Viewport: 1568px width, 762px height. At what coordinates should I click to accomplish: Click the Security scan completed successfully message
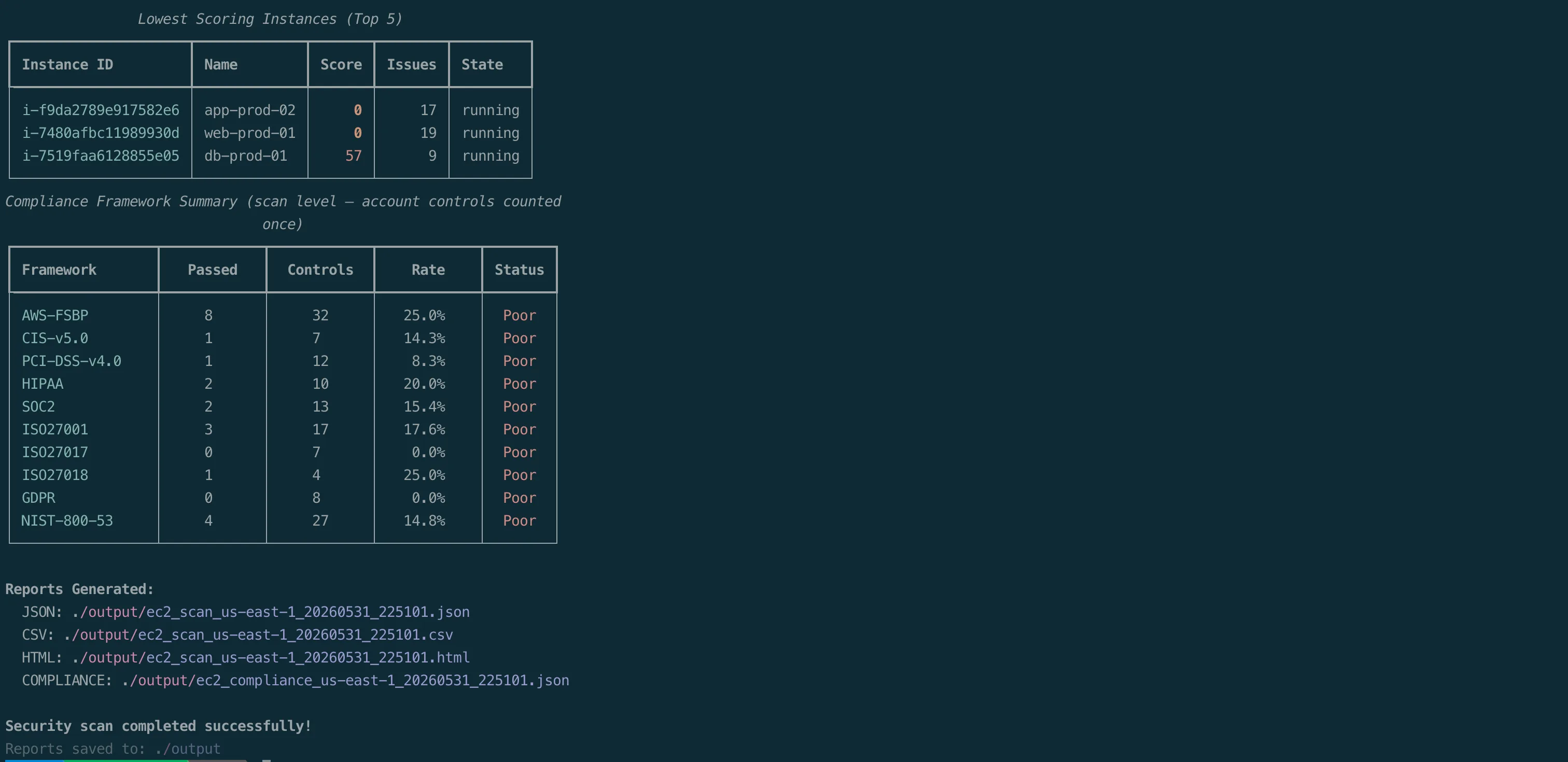pyautogui.click(x=158, y=726)
